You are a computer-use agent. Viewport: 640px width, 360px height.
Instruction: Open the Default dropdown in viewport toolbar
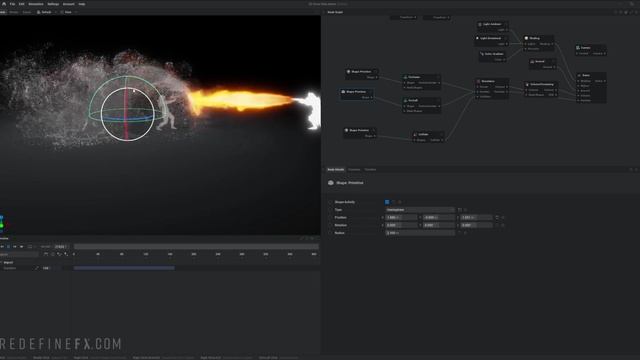click(x=46, y=12)
